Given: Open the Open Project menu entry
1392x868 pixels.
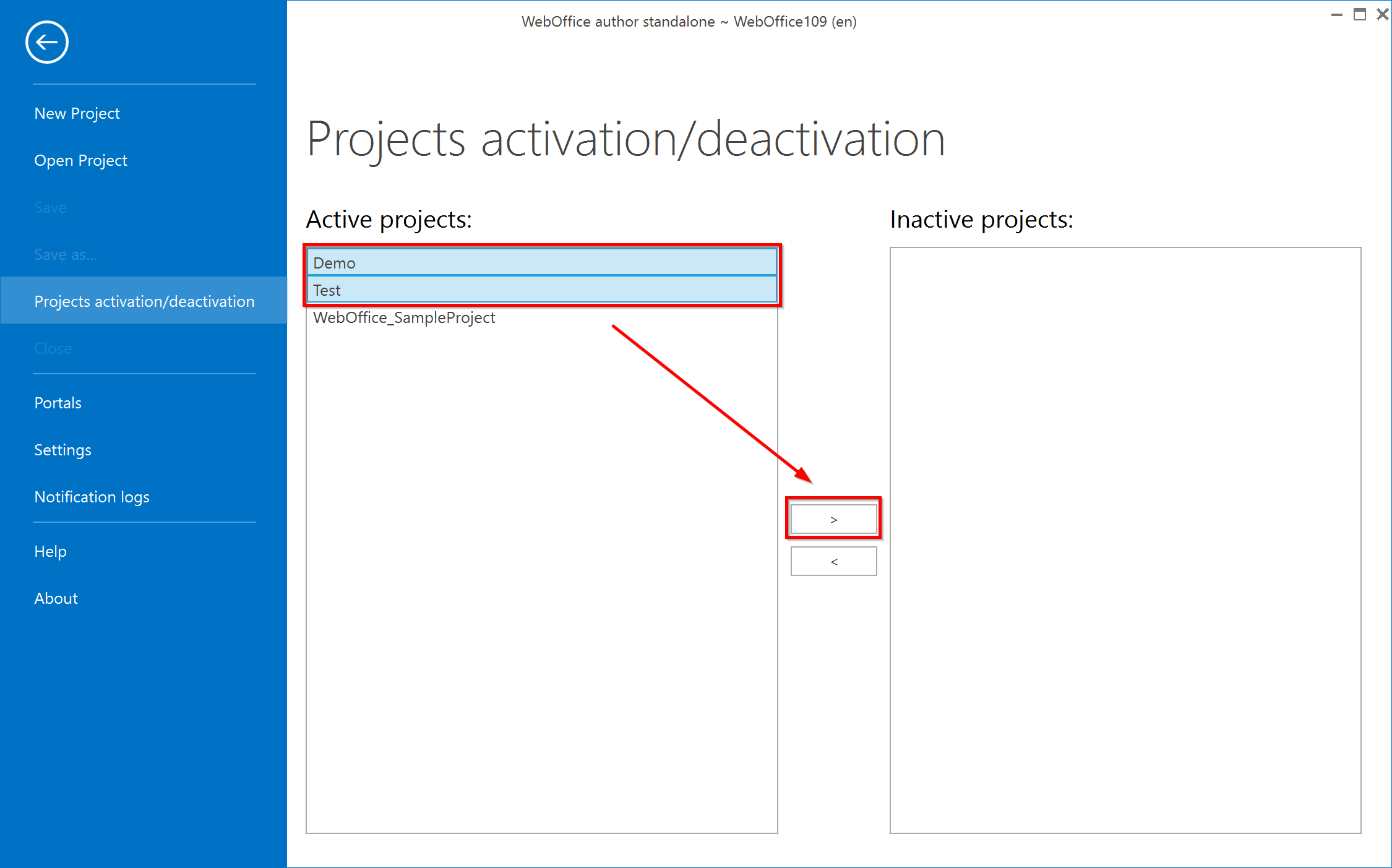Looking at the screenshot, I should [80, 160].
